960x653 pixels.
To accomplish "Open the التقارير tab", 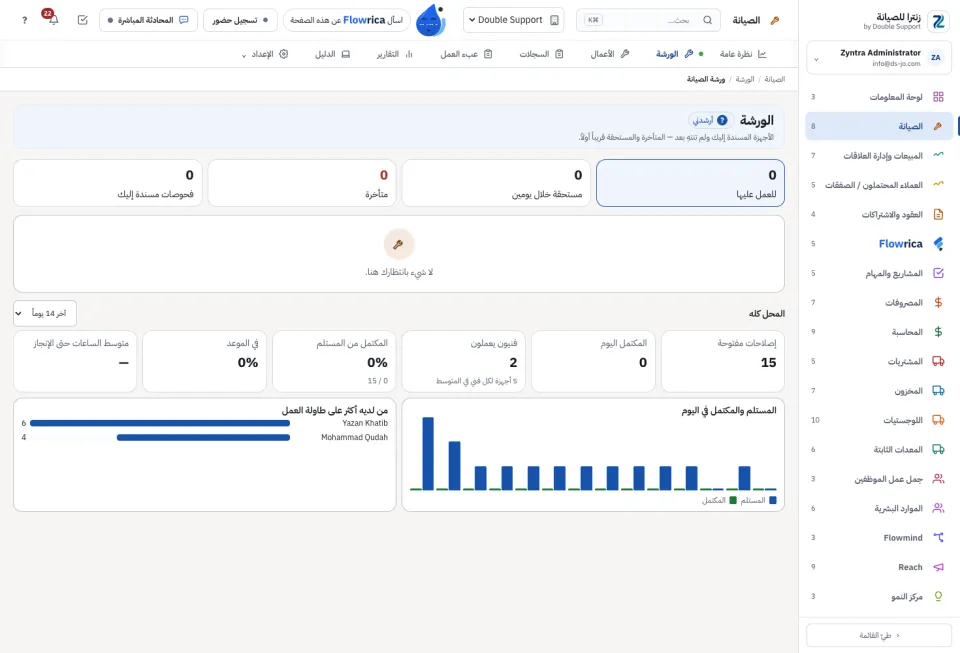I will [394, 54].
